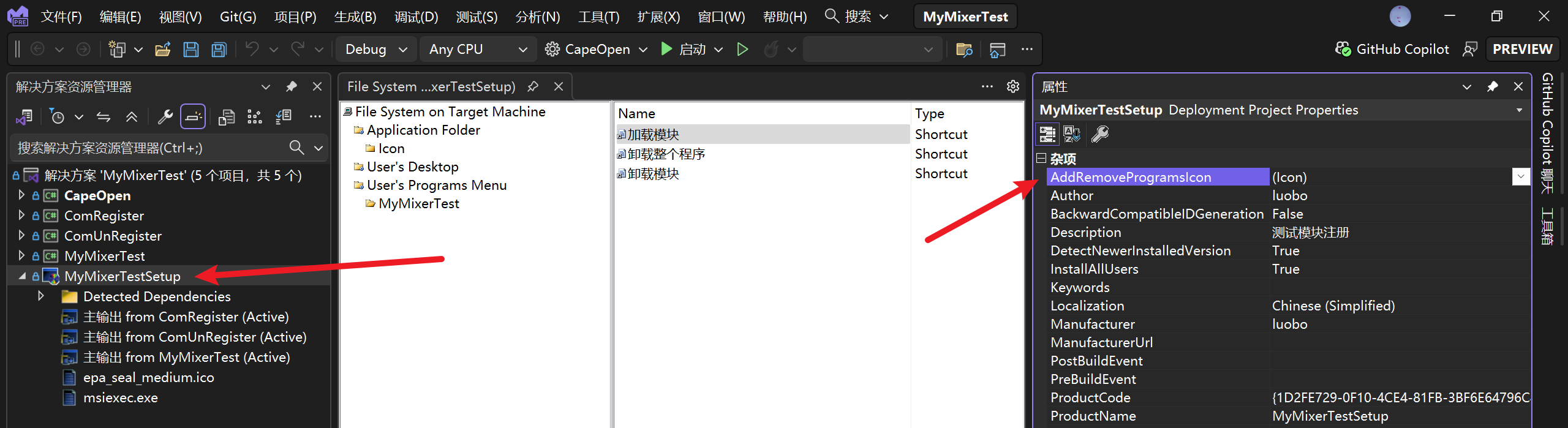Collapse the 杂项 category in Properties
This screenshot has width=1568, height=428.
[1041, 158]
